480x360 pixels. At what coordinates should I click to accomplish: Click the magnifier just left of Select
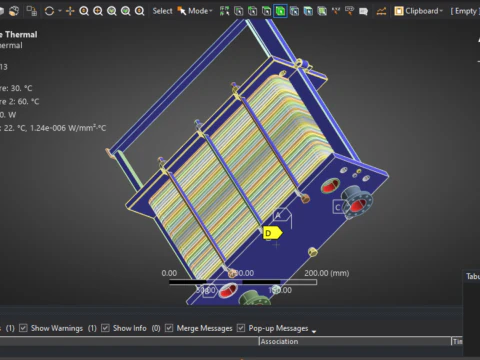point(139,11)
